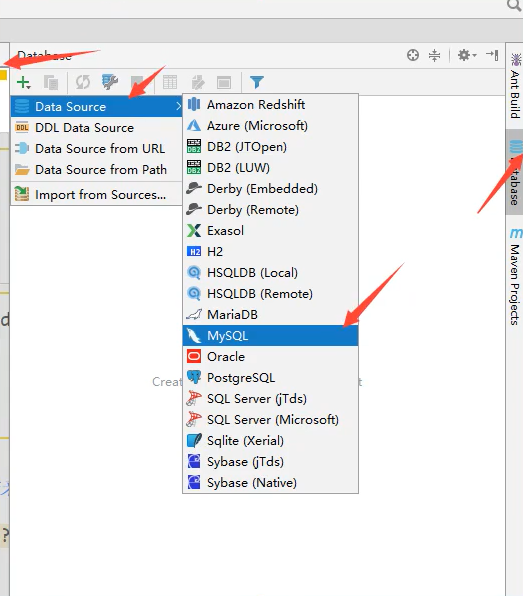
Task: Select Azure (Microsoft) data source
Action: (270, 125)
